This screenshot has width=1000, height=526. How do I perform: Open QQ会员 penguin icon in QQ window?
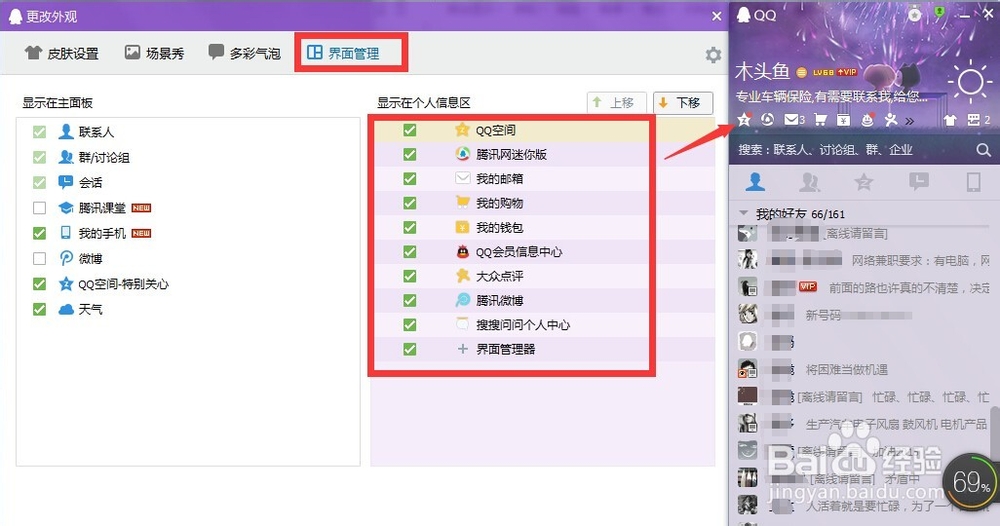click(x=867, y=119)
